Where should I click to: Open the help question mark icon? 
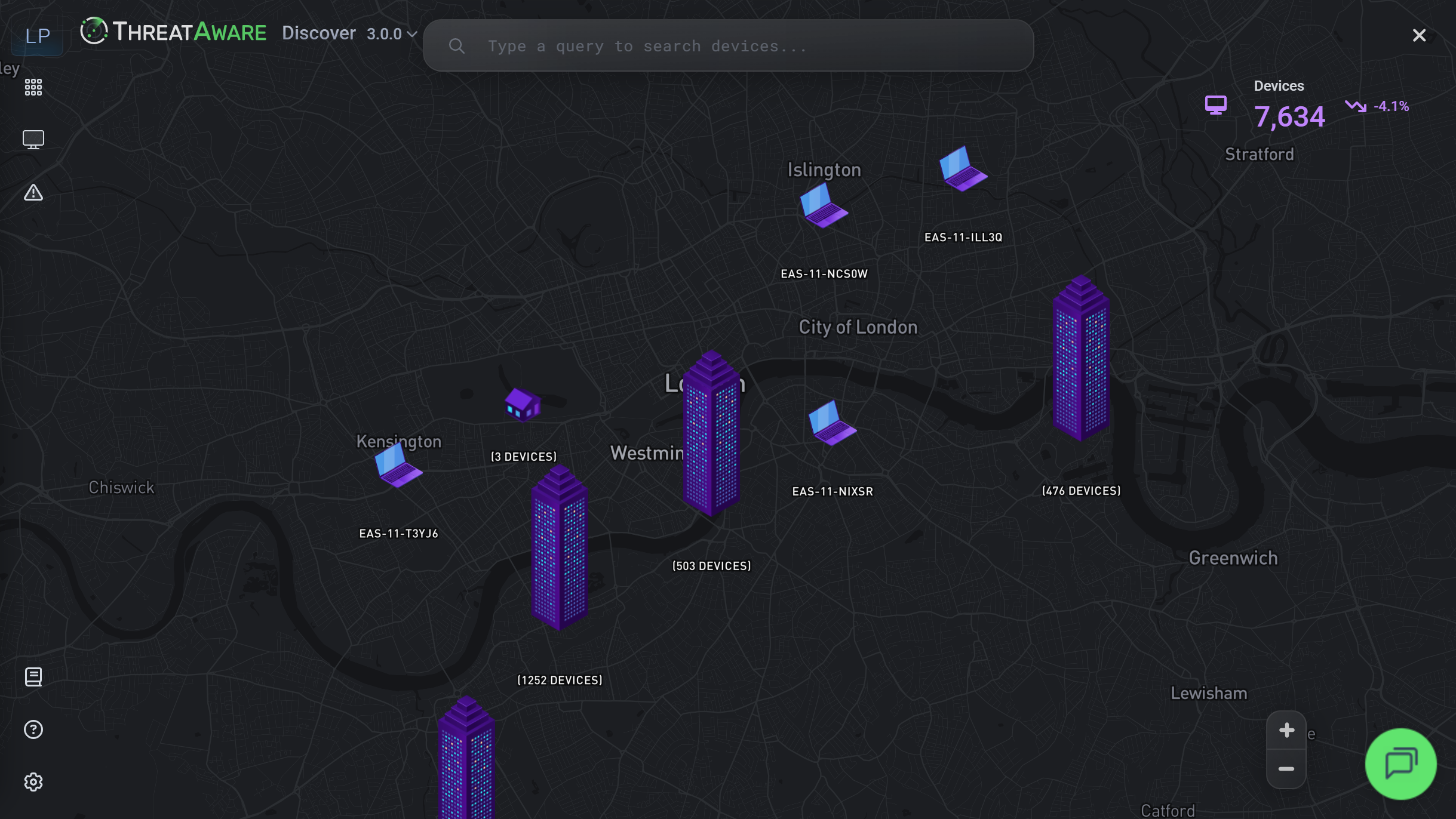click(33, 729)
